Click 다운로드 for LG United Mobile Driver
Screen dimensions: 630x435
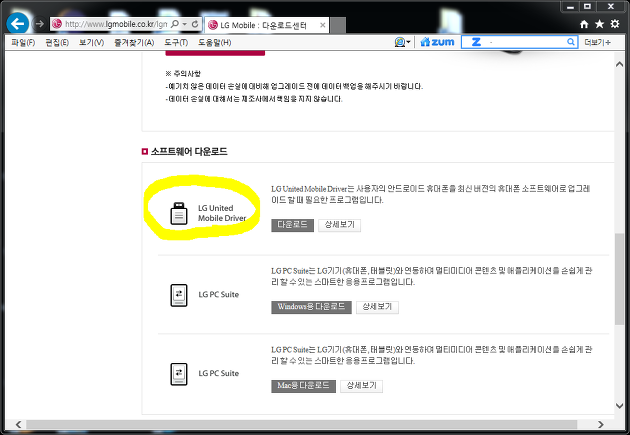(292, 225)
